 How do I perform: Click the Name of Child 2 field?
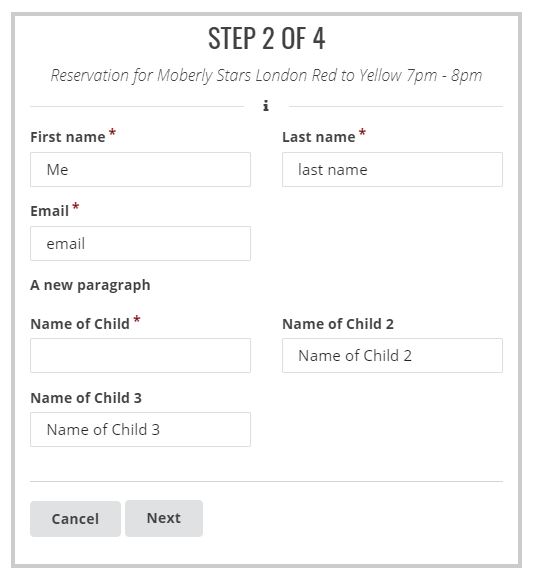[x=392, y=355]
